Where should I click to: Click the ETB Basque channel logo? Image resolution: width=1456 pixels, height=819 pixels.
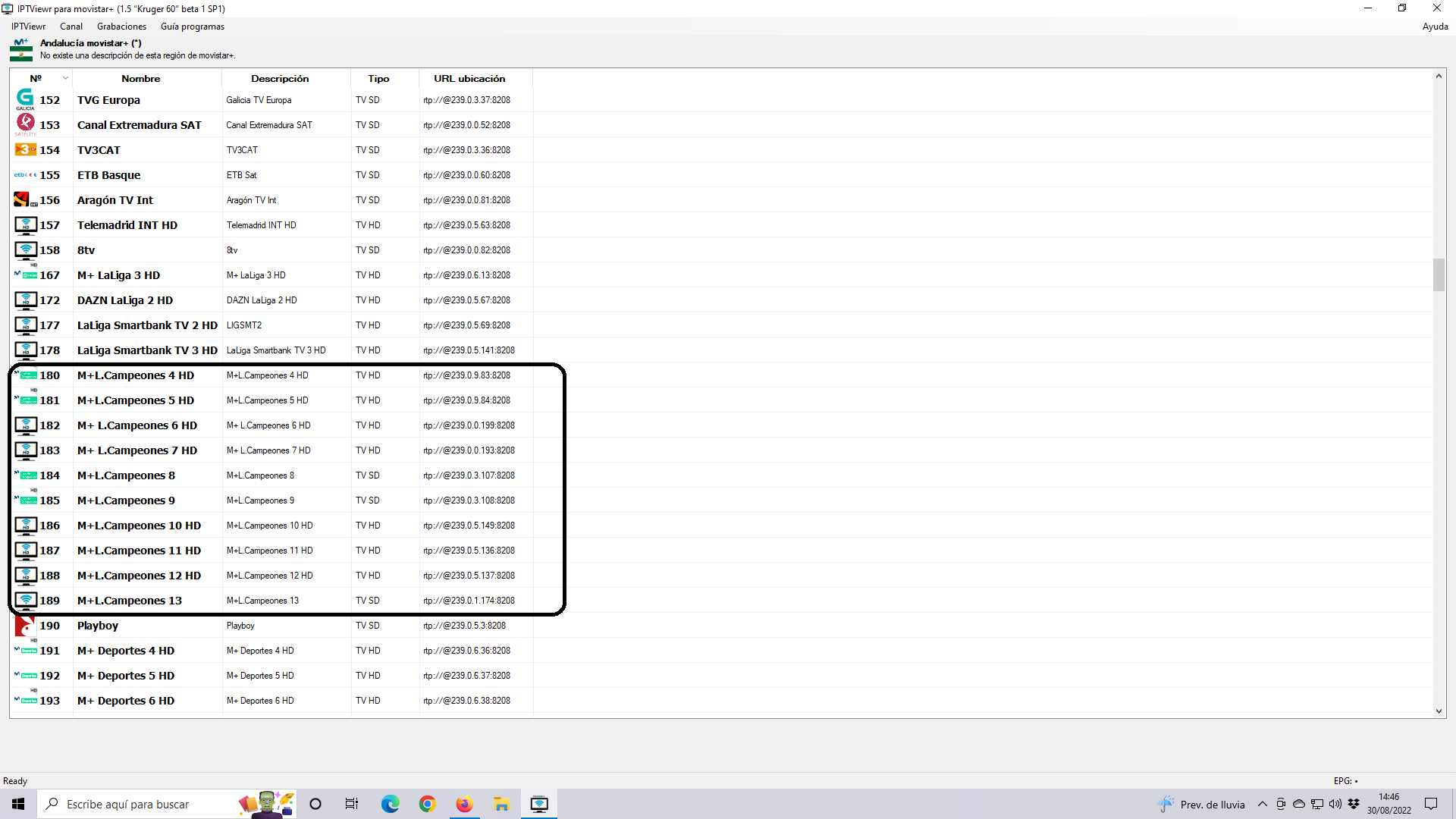pos(25,174)
